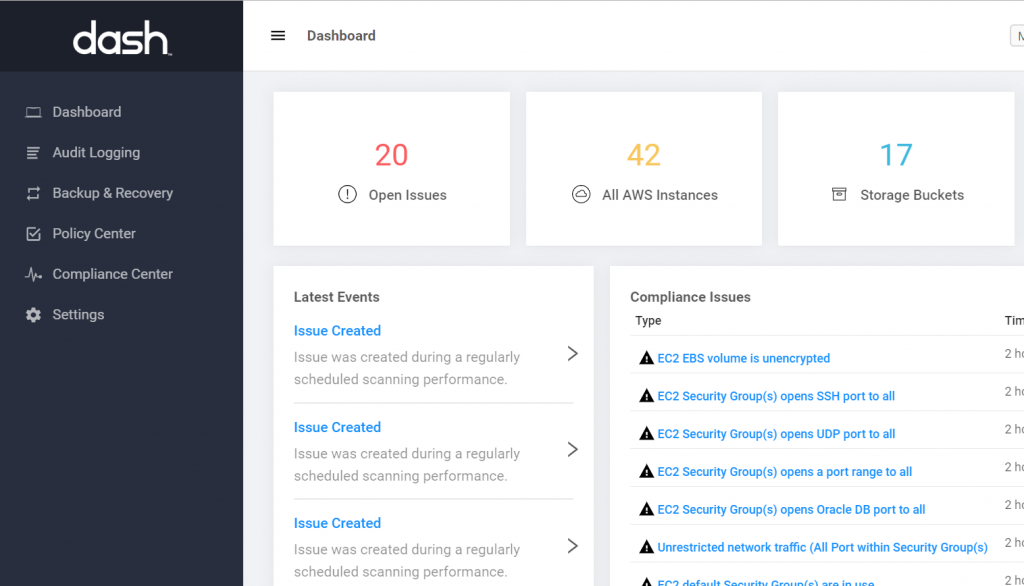Expand the third Issue Created event chevron
Viewport: 1024px width, 586px height.
tap(572, 546)
